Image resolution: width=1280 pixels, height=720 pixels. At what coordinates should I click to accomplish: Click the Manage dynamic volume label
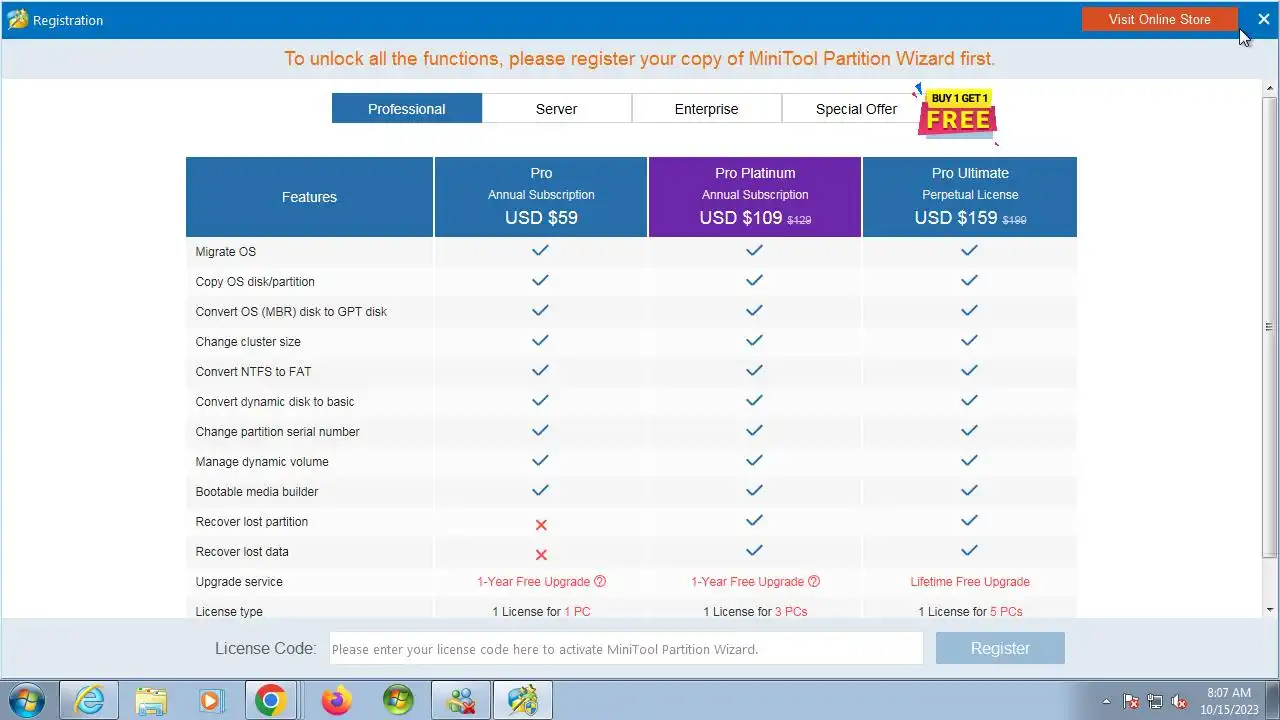tap(262, 461)
